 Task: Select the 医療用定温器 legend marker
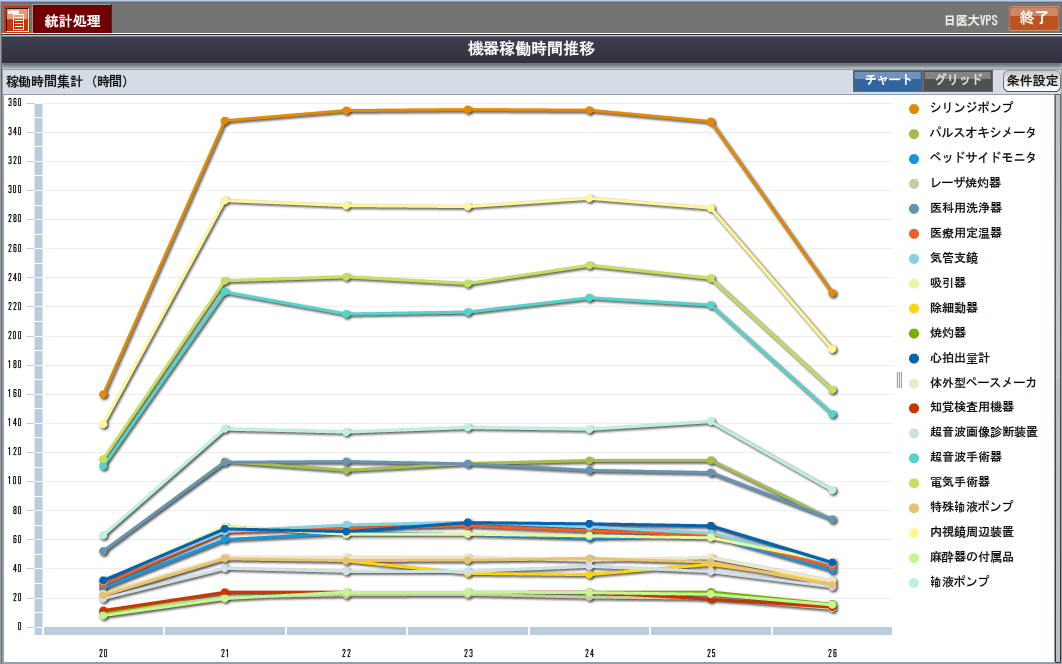(914, 233)
